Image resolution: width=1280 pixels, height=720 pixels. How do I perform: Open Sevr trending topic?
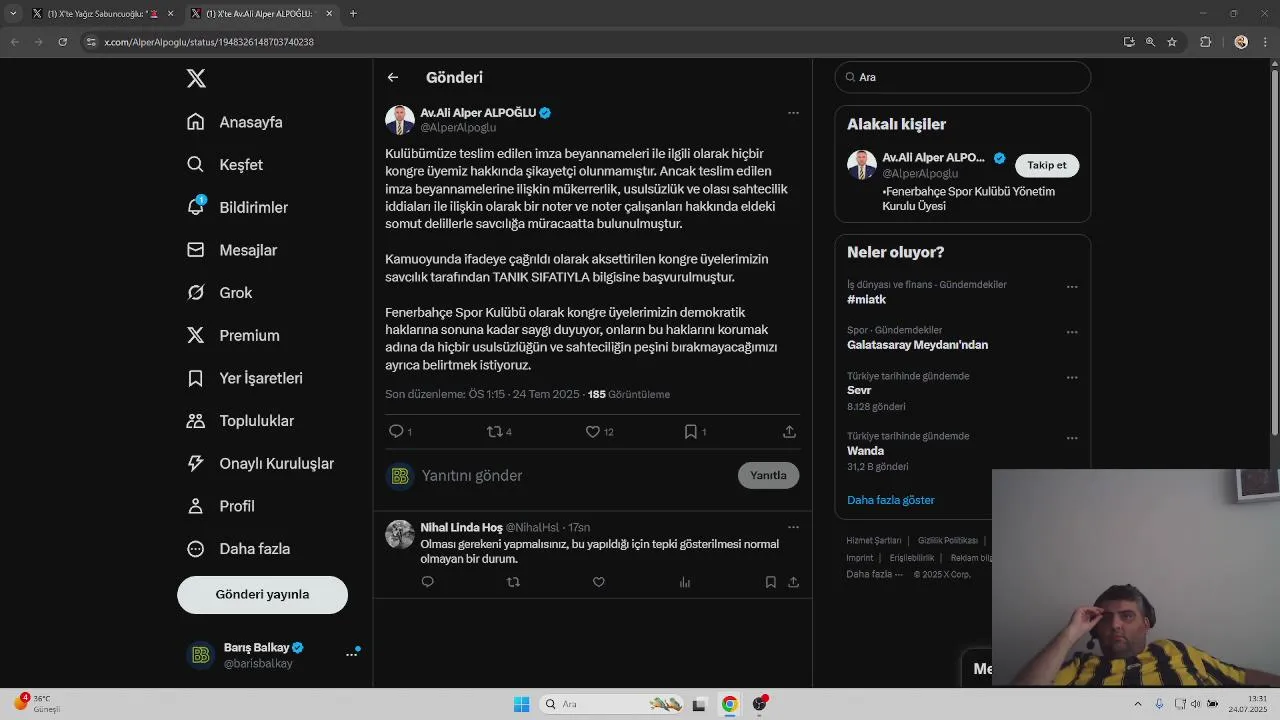pyautogui.click(x=859, y=391)
